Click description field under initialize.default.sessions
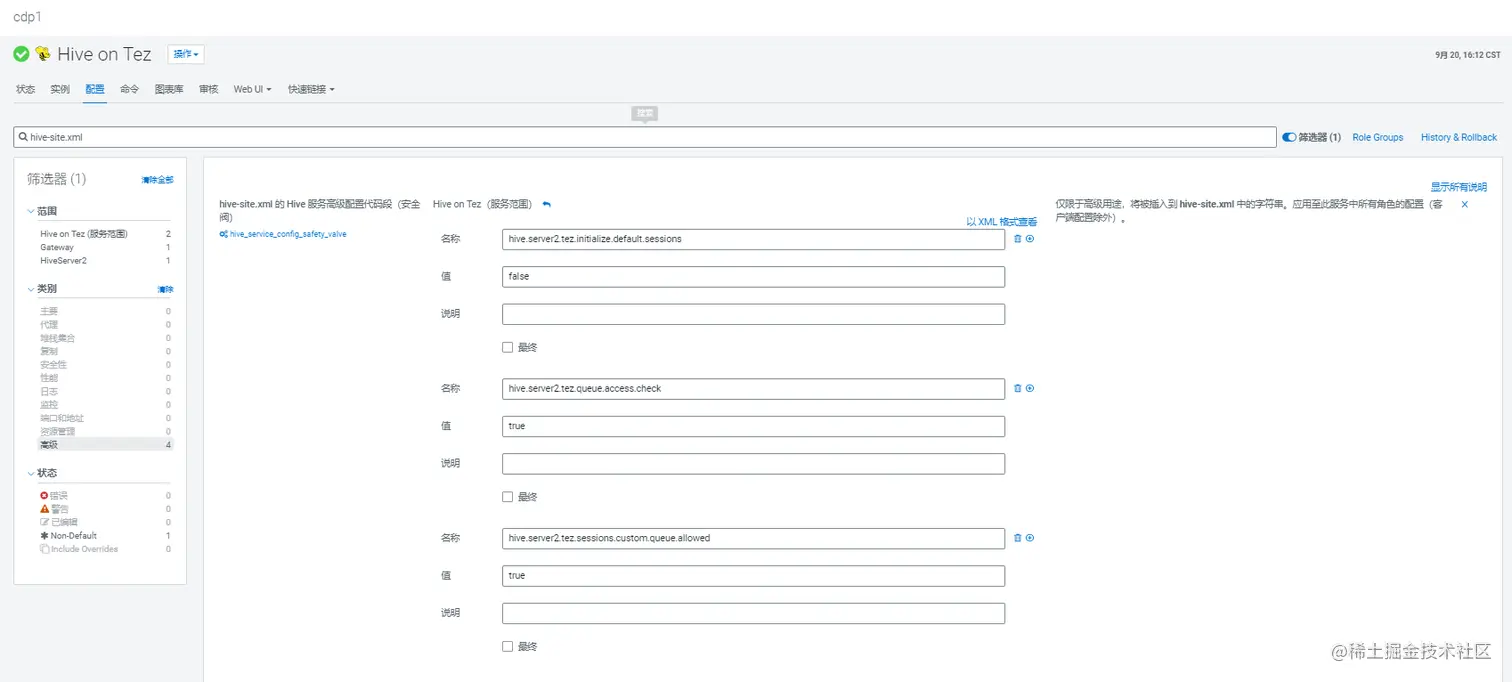 point(753,314)
